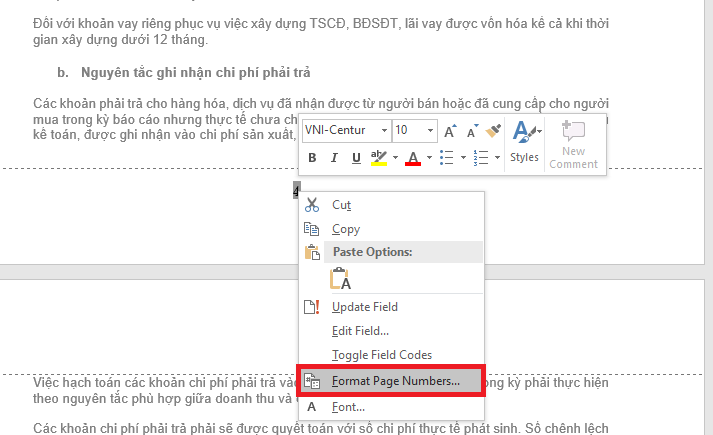
Task: Open bullet library dropdown arrow
Action: 463,158
